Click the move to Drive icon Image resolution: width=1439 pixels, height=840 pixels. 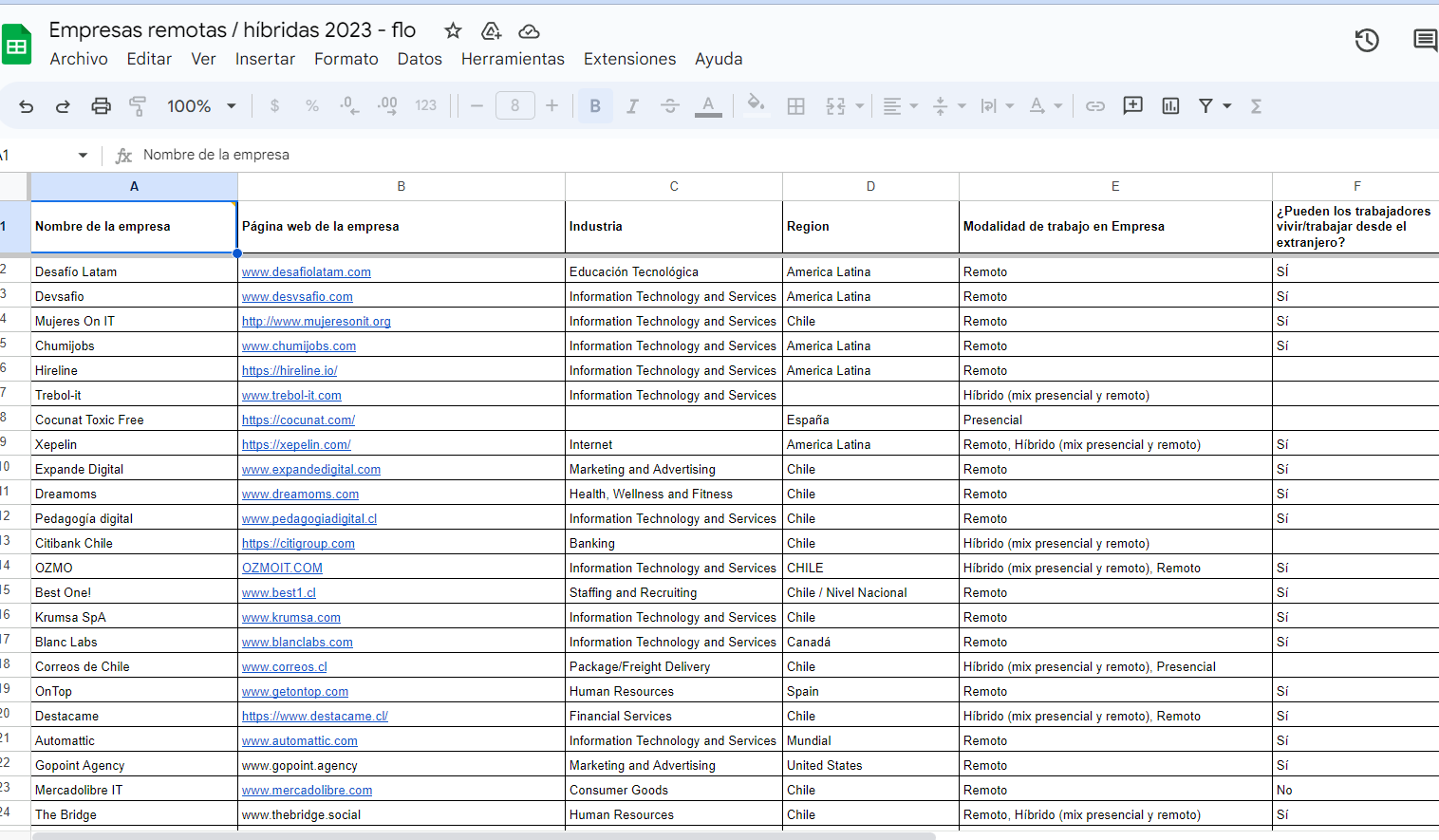point(491,30)
